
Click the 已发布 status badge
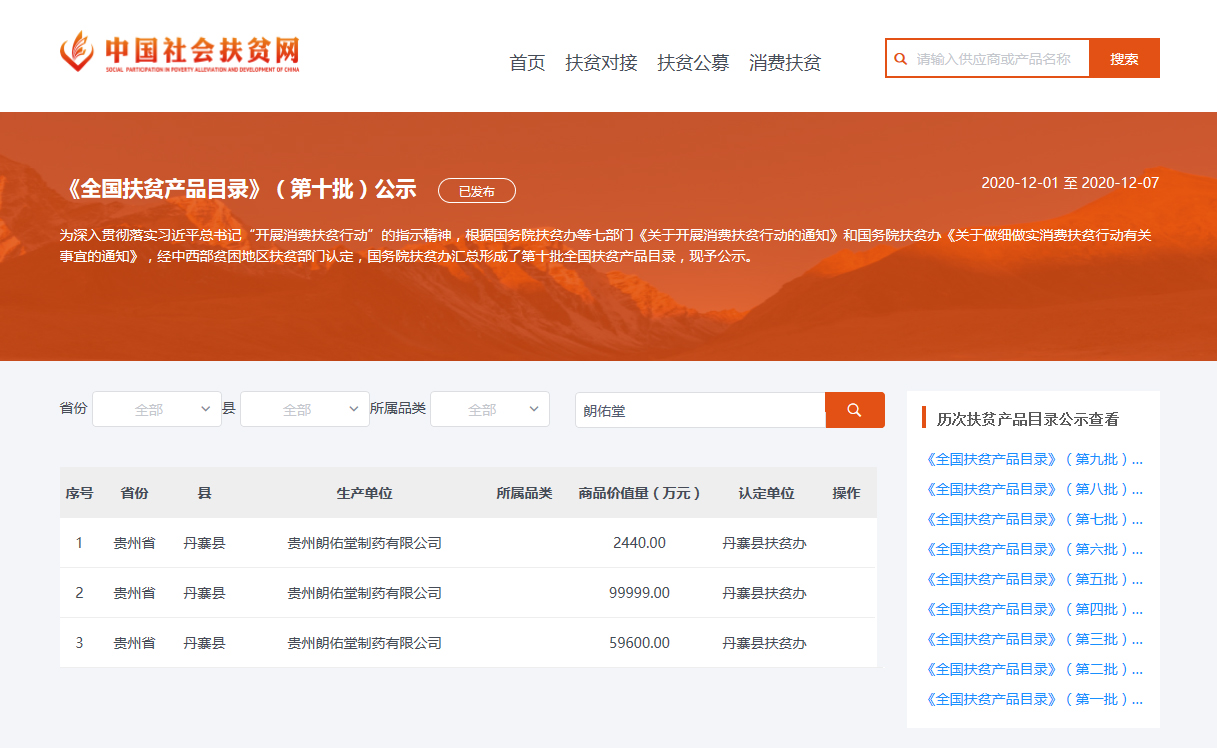(x=477, y=191)
